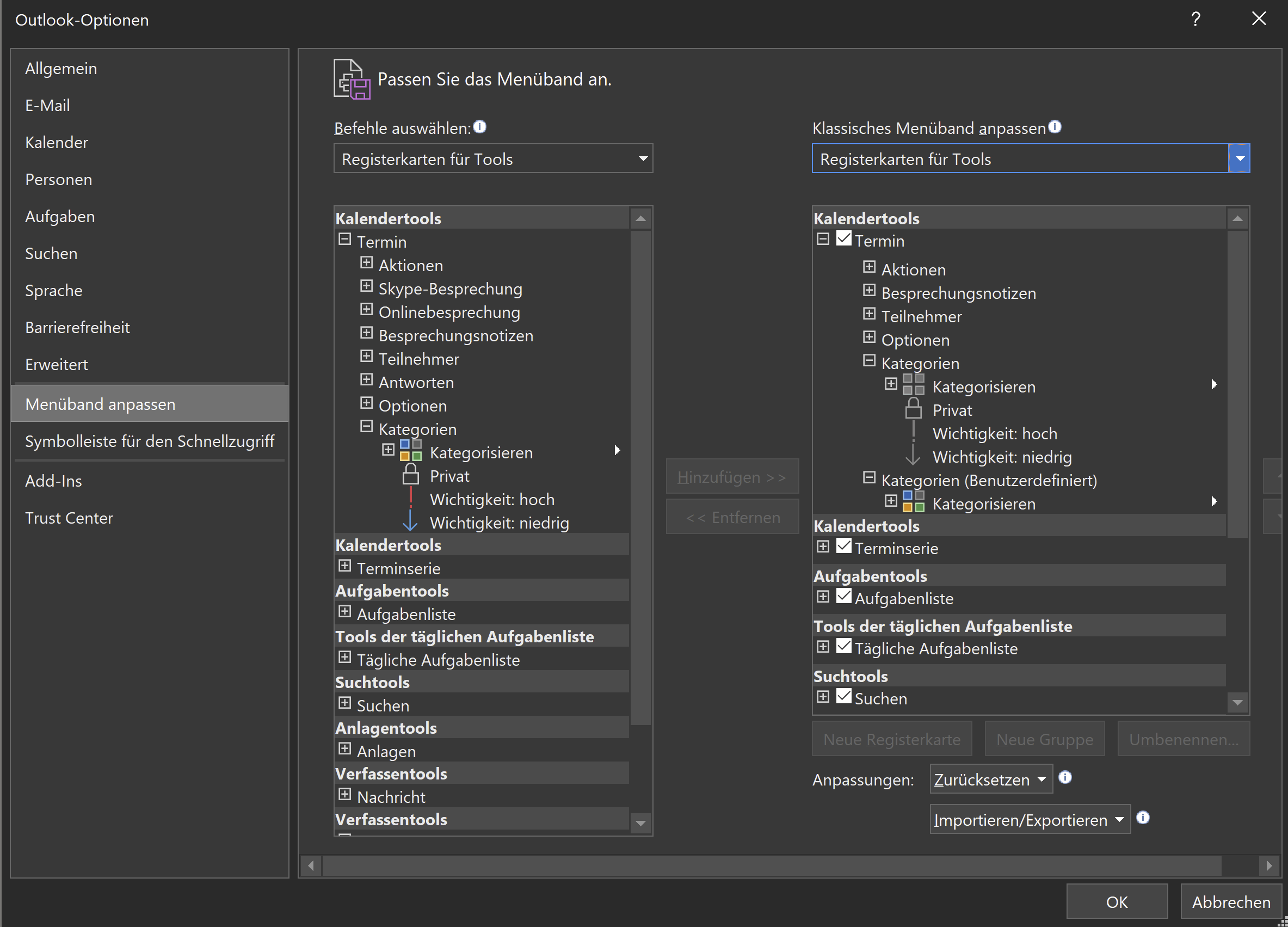Image resolution: width=1288 pixels, height=927 pixels.
Task: Select Optionen row in left list
Action: tap(412, 406)
